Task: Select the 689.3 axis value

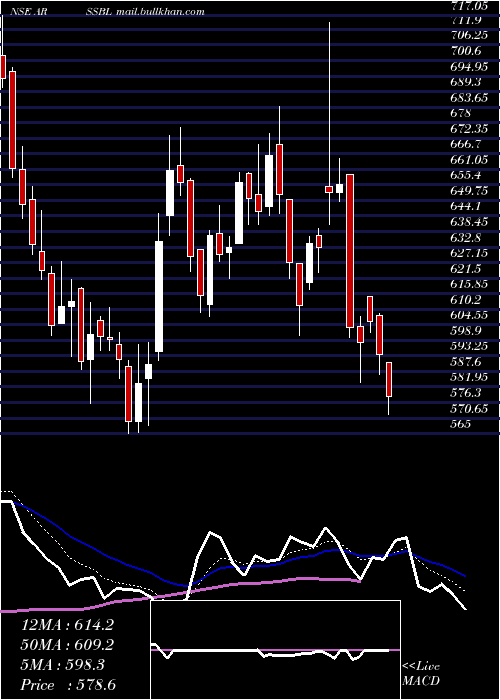Action: coord(467,82)
